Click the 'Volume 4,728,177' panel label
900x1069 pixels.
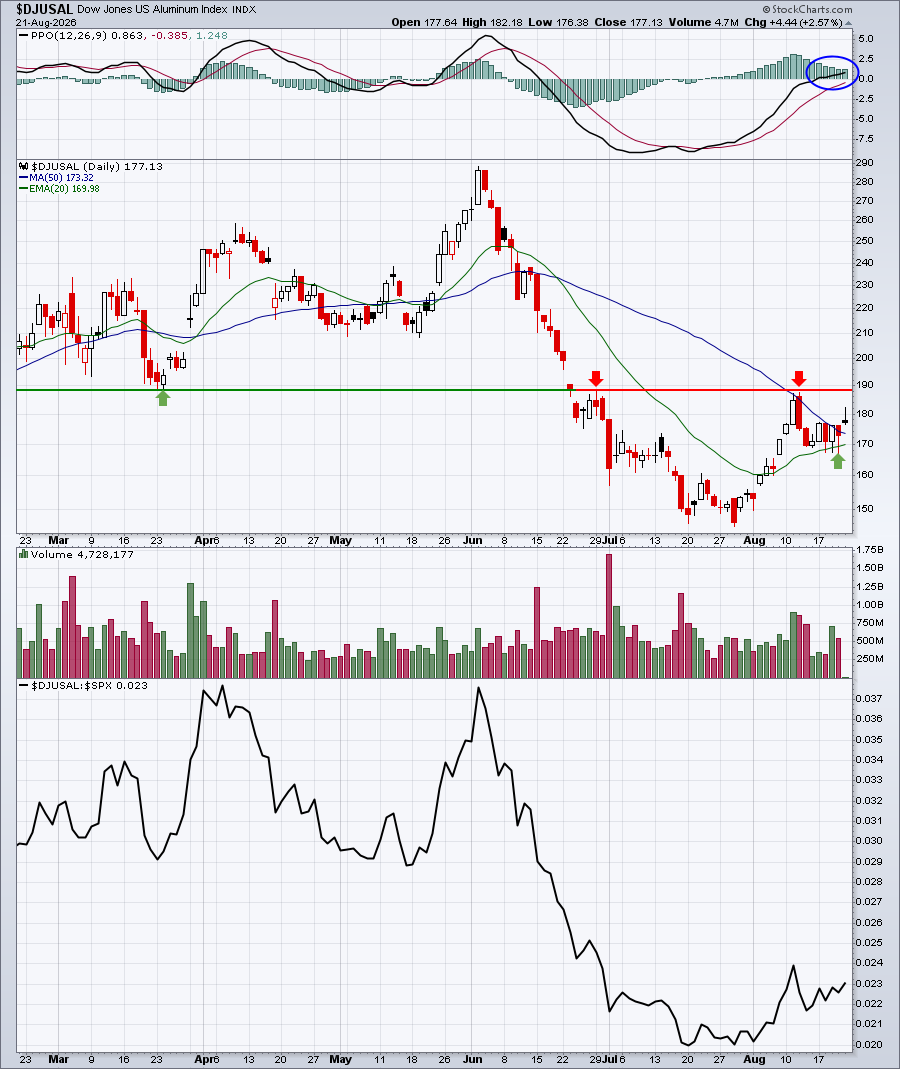coord(82,554)
